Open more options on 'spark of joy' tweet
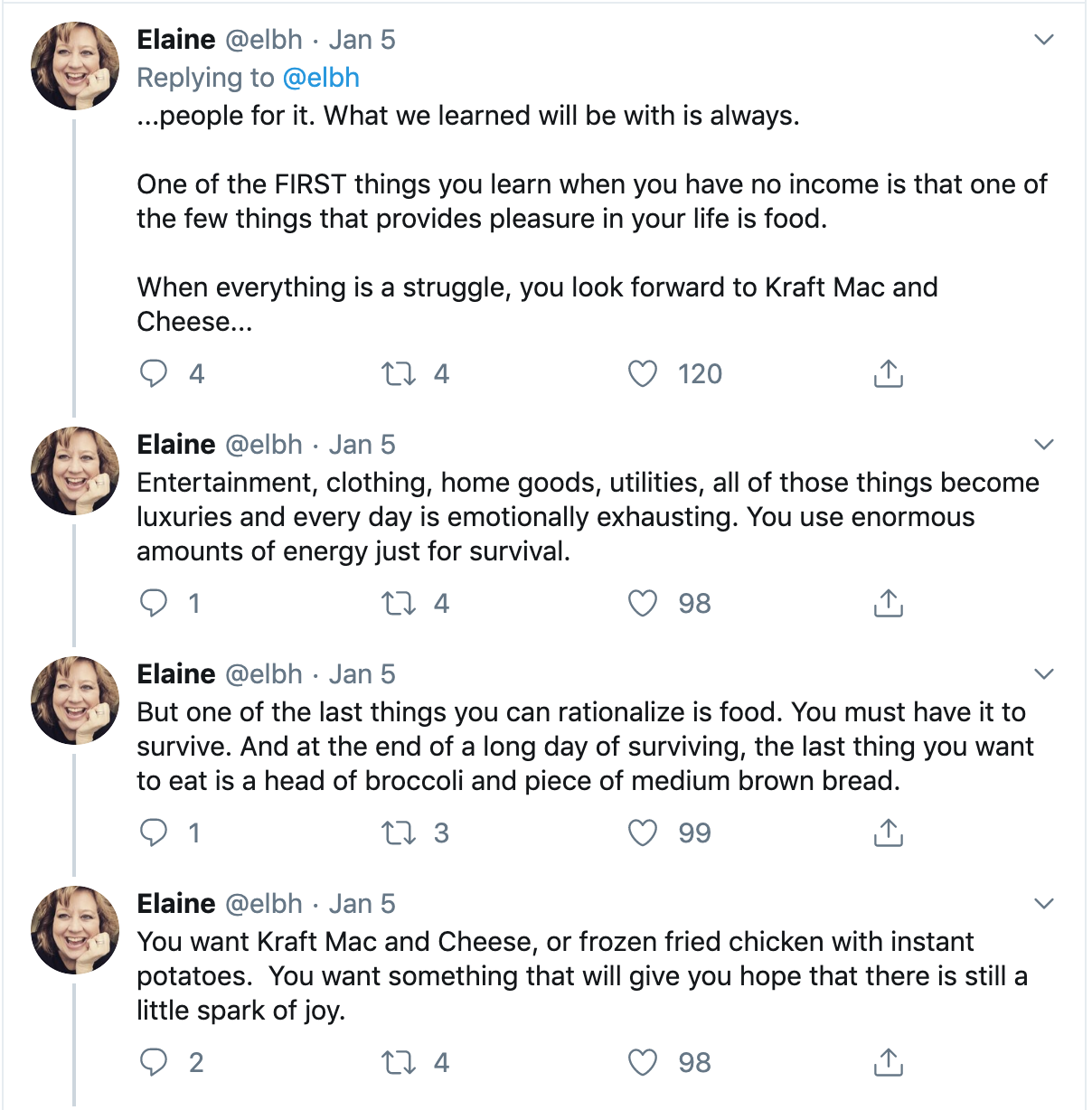 coord(1044,904)
